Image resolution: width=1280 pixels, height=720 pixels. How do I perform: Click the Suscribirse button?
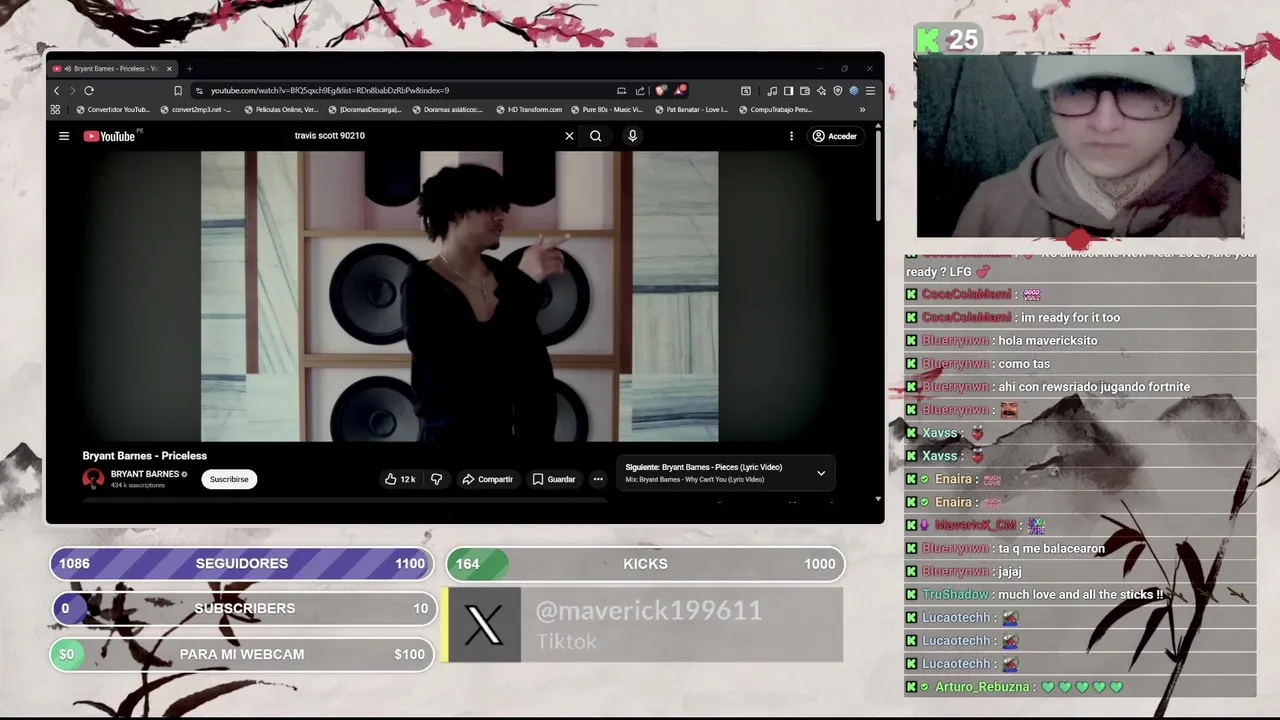tap(229, 479)
